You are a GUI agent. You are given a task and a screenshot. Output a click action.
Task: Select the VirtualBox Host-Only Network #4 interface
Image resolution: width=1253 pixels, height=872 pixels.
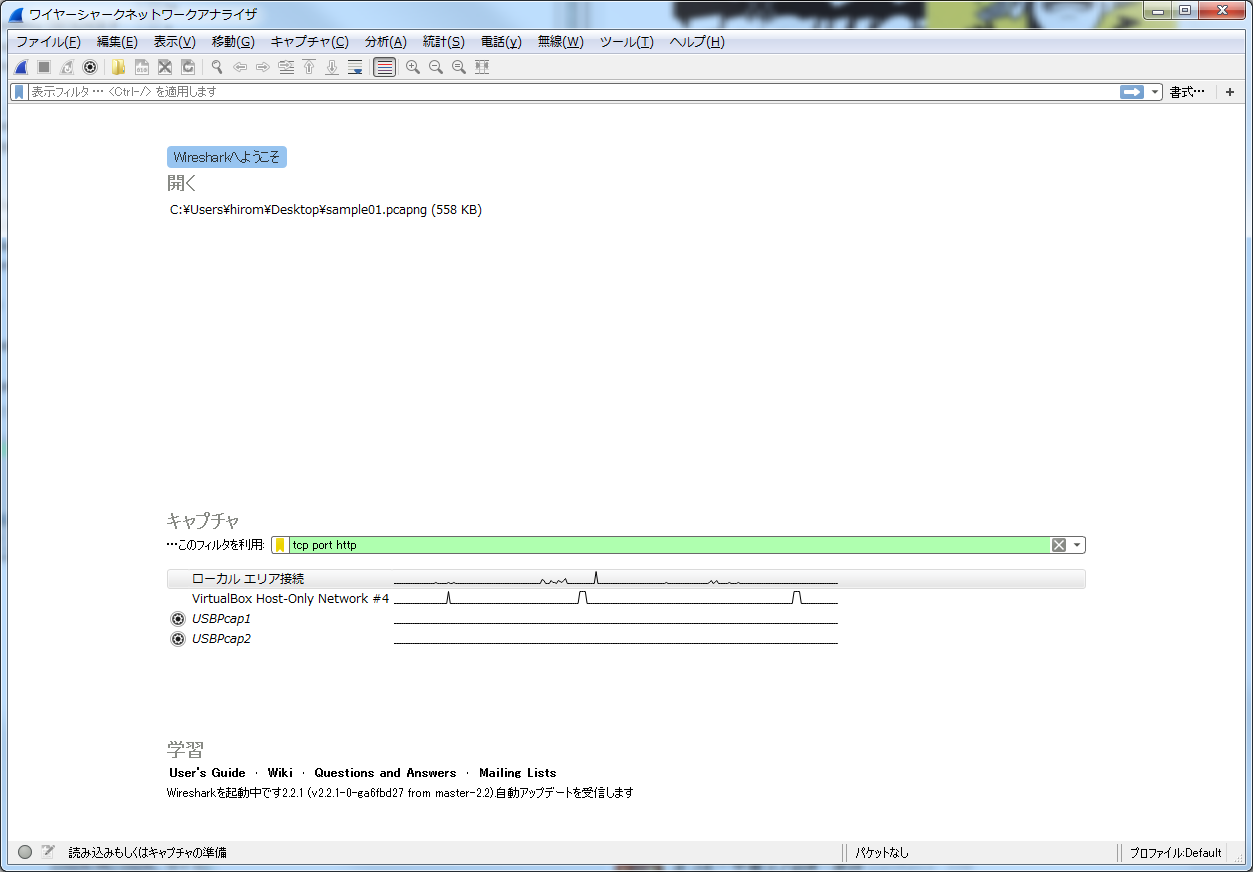tap(626, 599)
